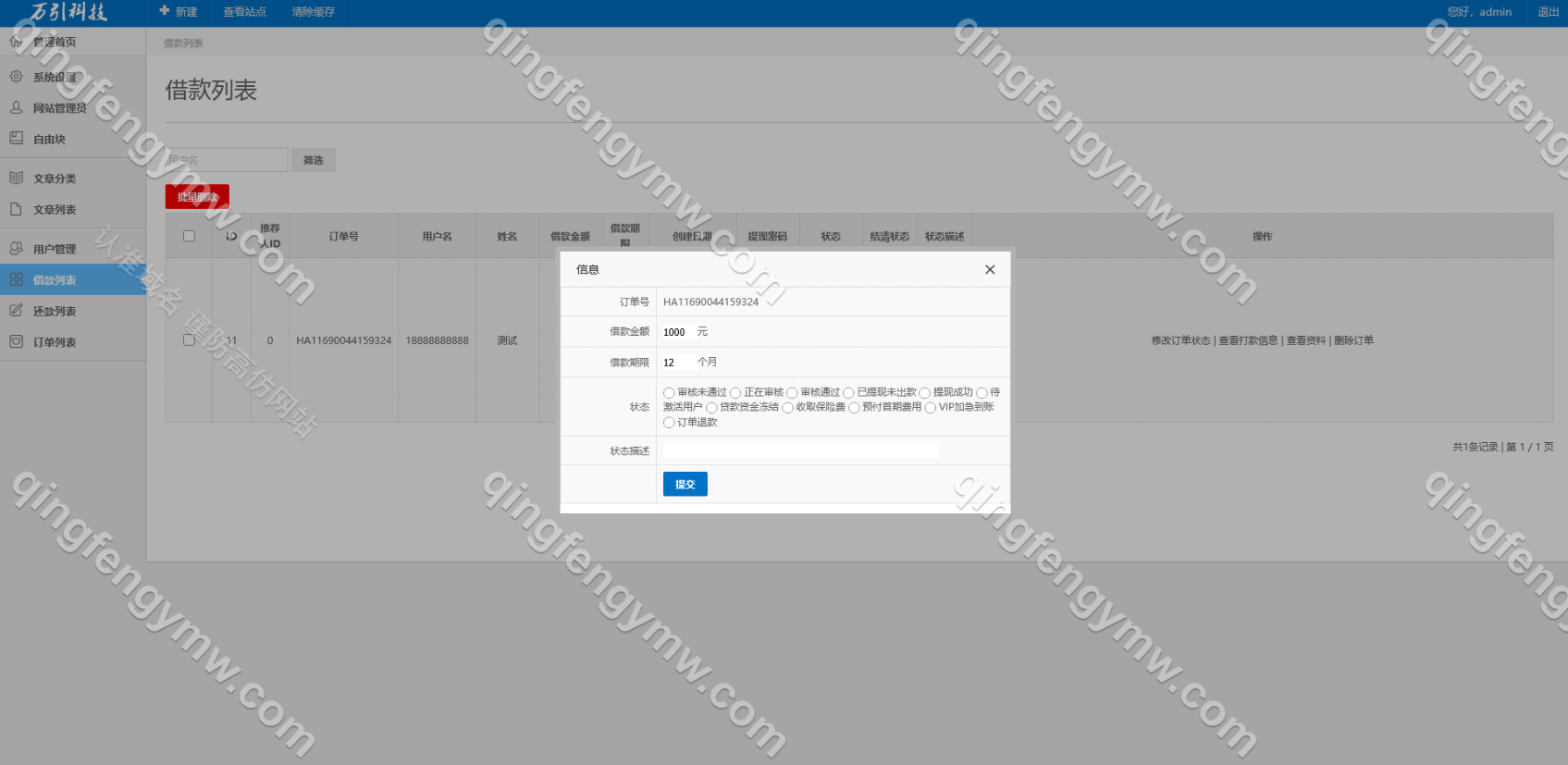Click username cell 18888888888
1568x765 pixels.
(438, 340)
